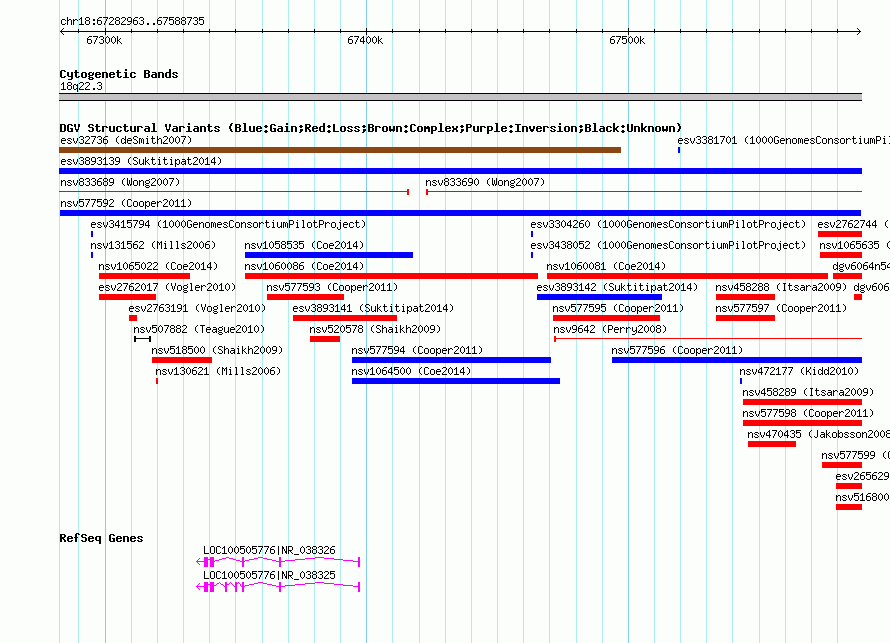Click the nsv1060081 (Coe2014) label
Viewport: 890px width, 643px height.
(x=606, y=266)
